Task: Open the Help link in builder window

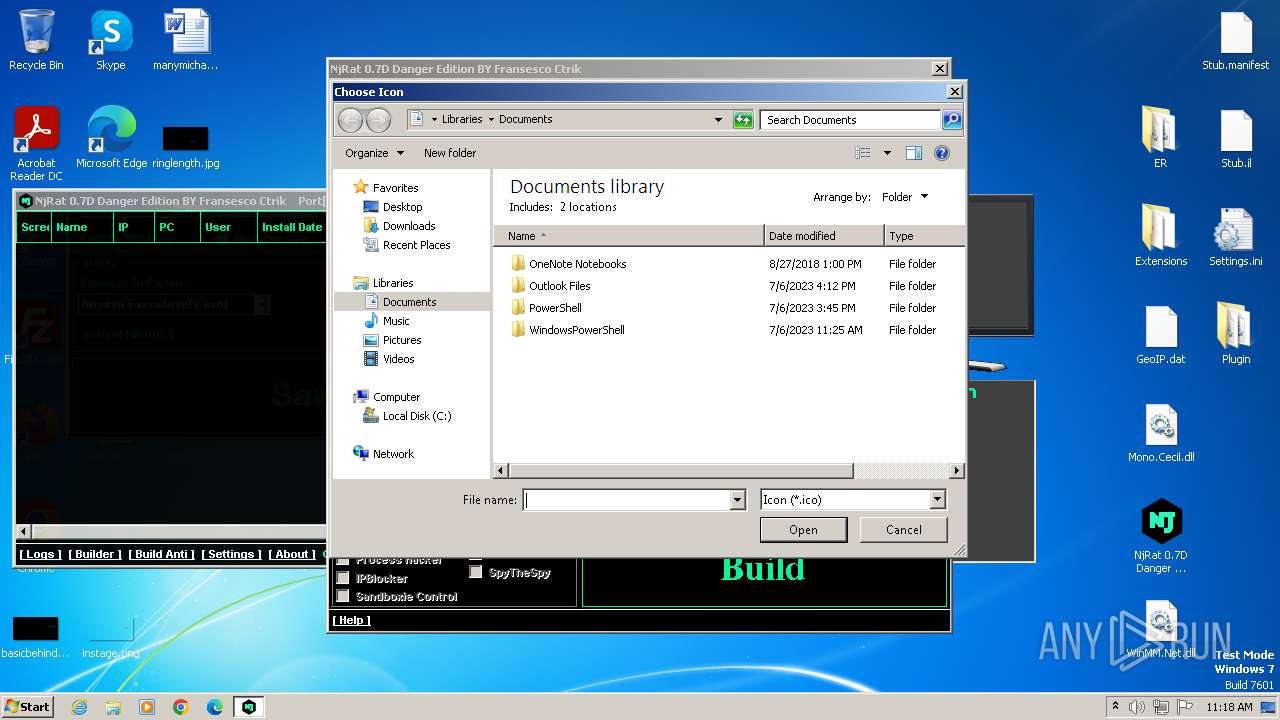Action: pyautogui.click(x=351, y=620)
